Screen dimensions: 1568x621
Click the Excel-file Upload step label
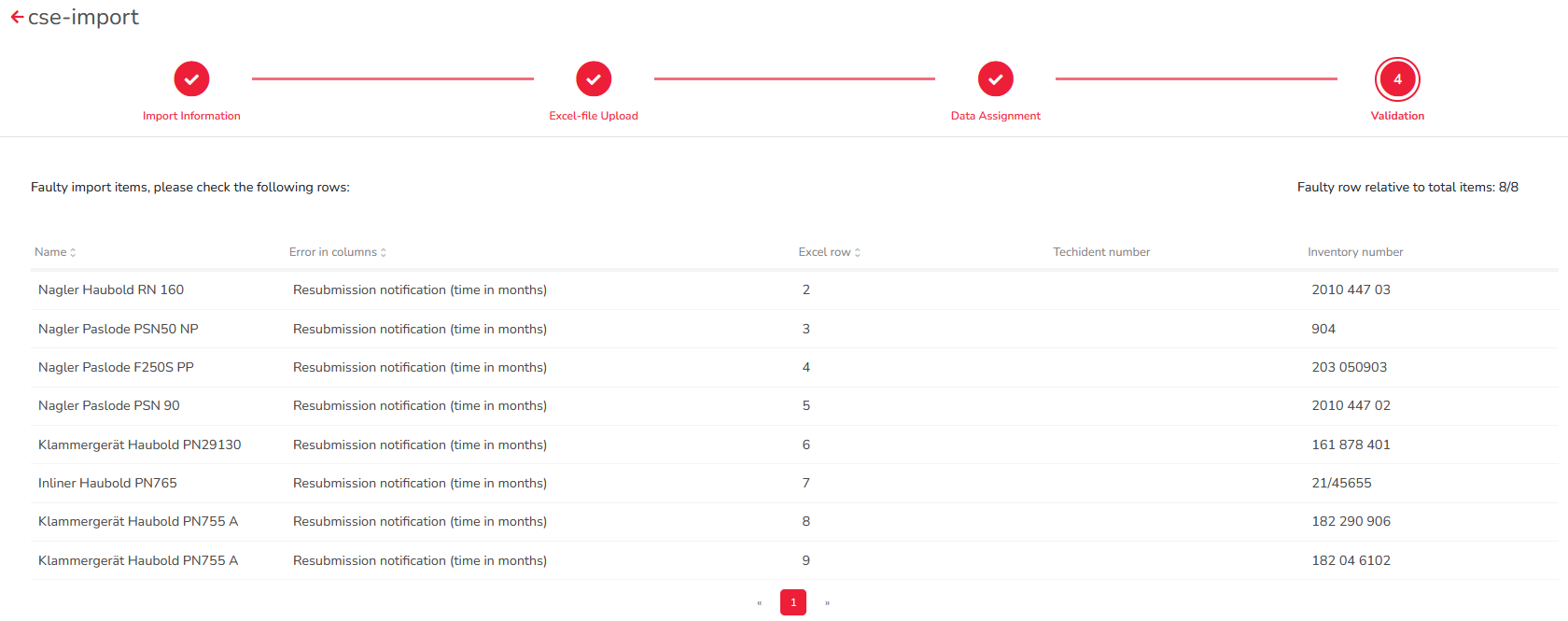tap(594, 116)
